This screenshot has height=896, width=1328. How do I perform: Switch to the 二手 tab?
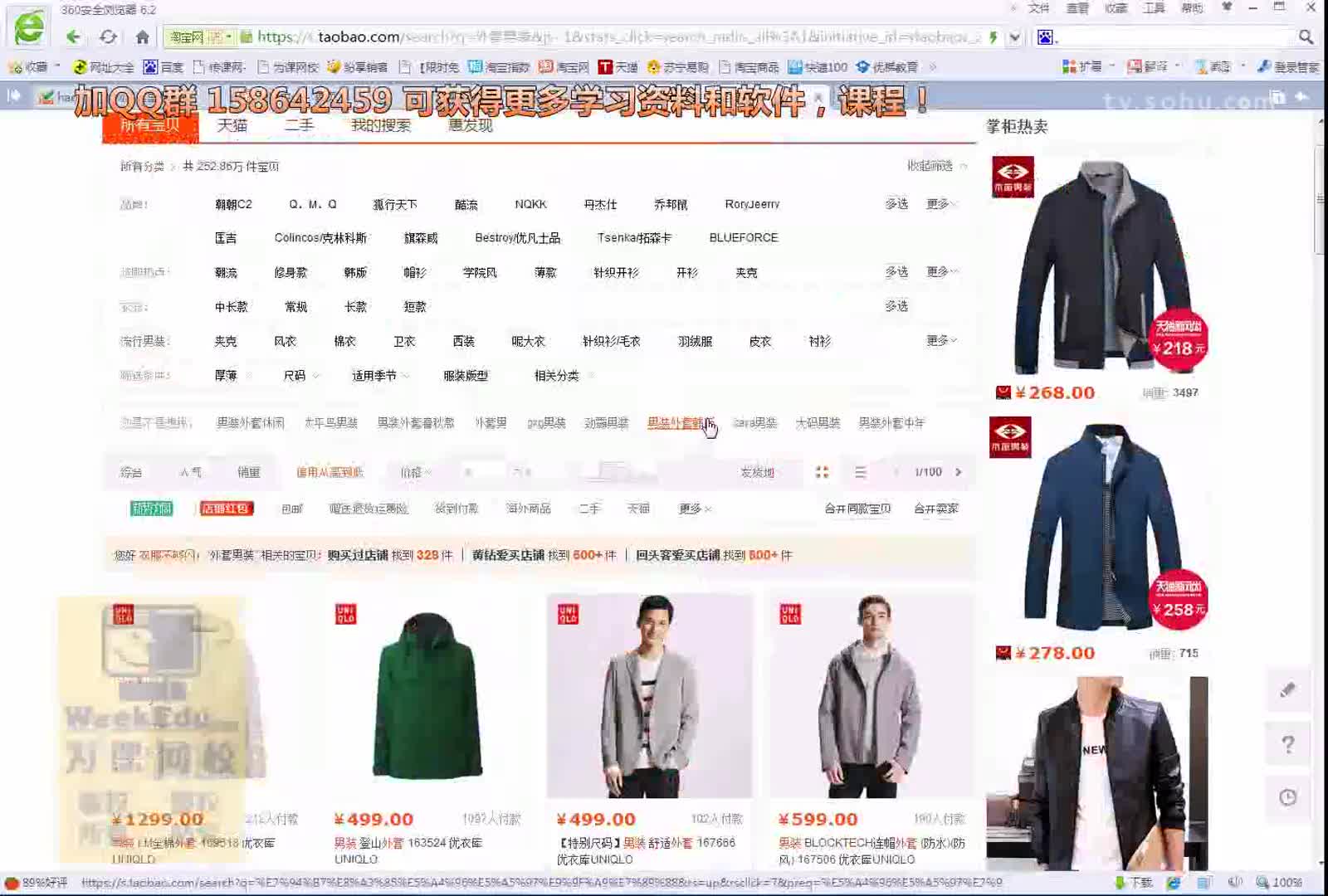300,125
